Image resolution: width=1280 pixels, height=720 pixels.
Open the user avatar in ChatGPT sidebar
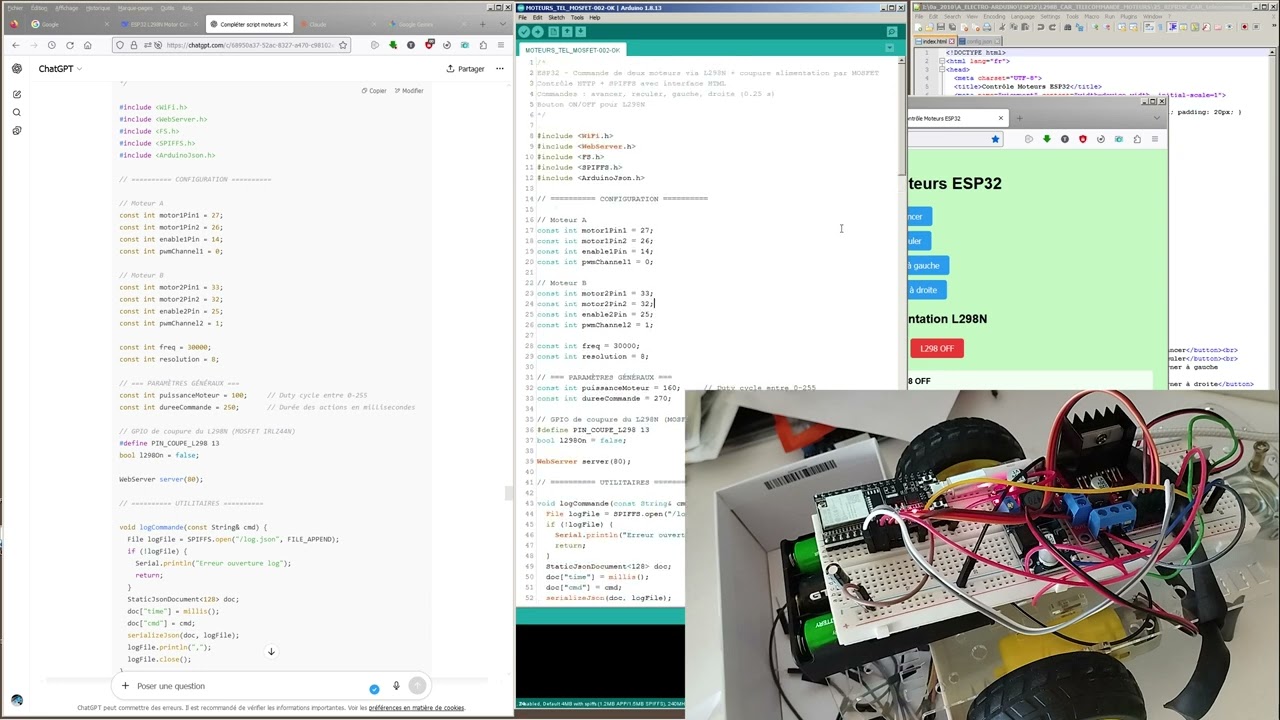(x=17, y=700)
